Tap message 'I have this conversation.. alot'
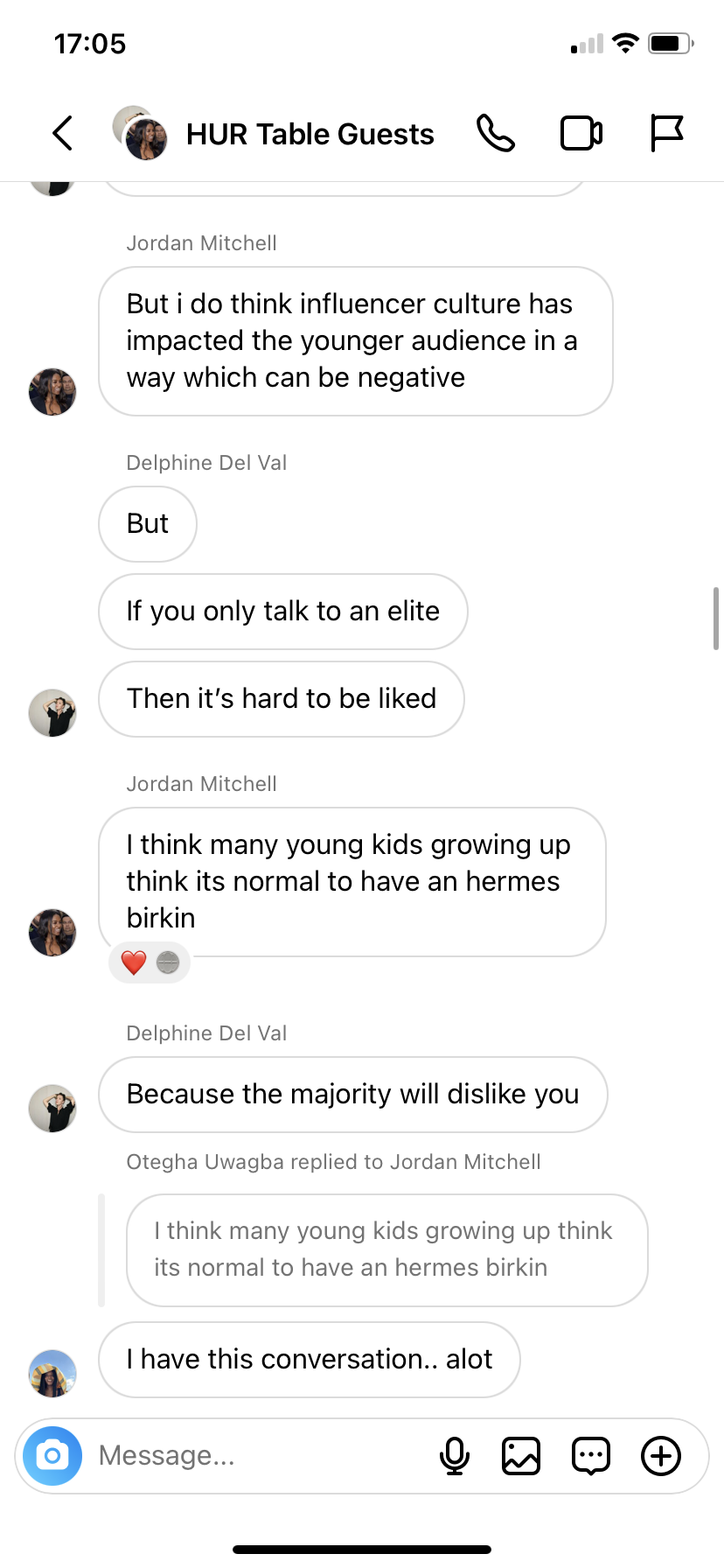The image size is (724, 1568). pyautogui.click(x=310, y=1360)
